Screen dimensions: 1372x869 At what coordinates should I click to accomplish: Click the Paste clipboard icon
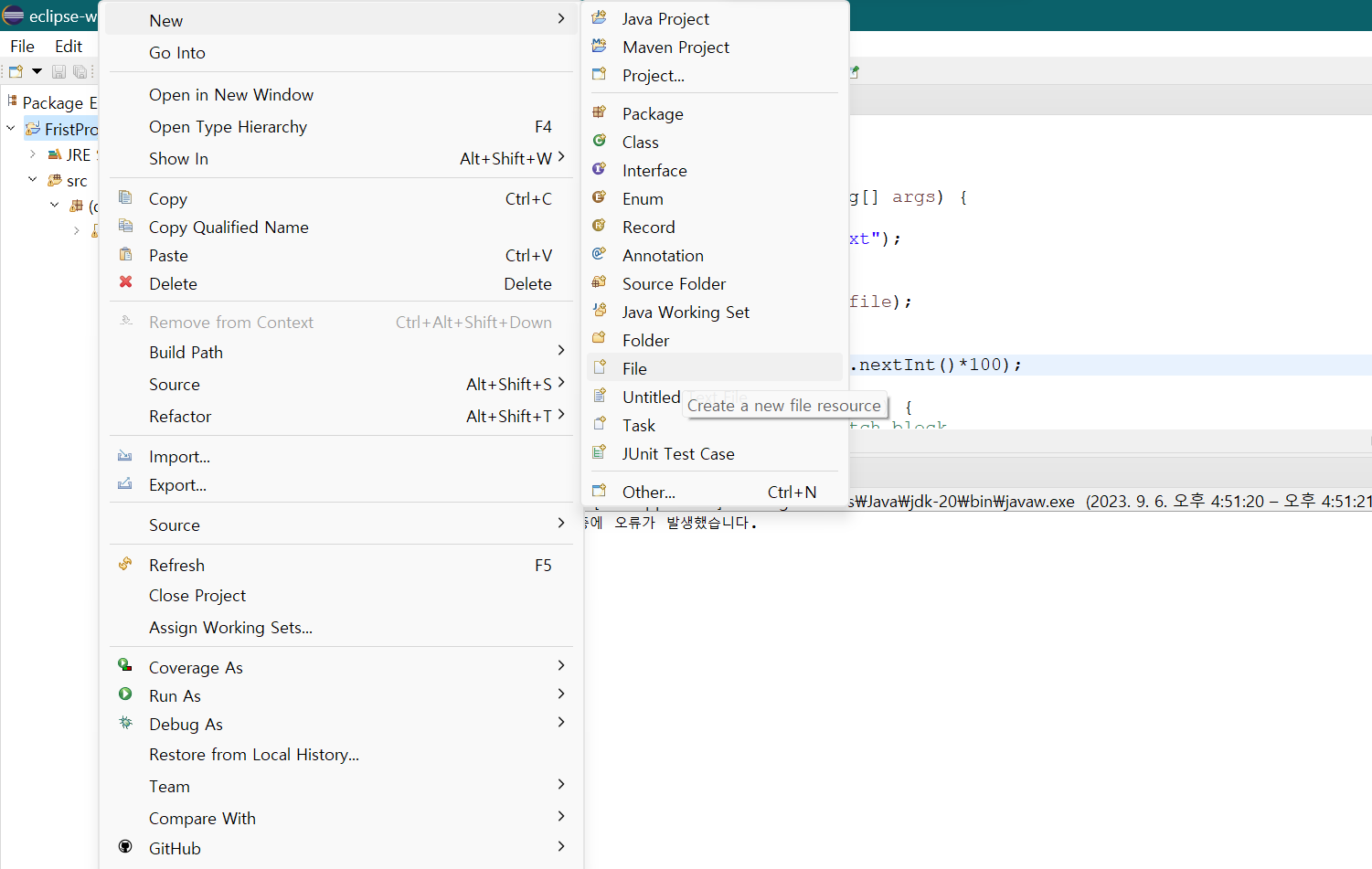click(126, 255)
